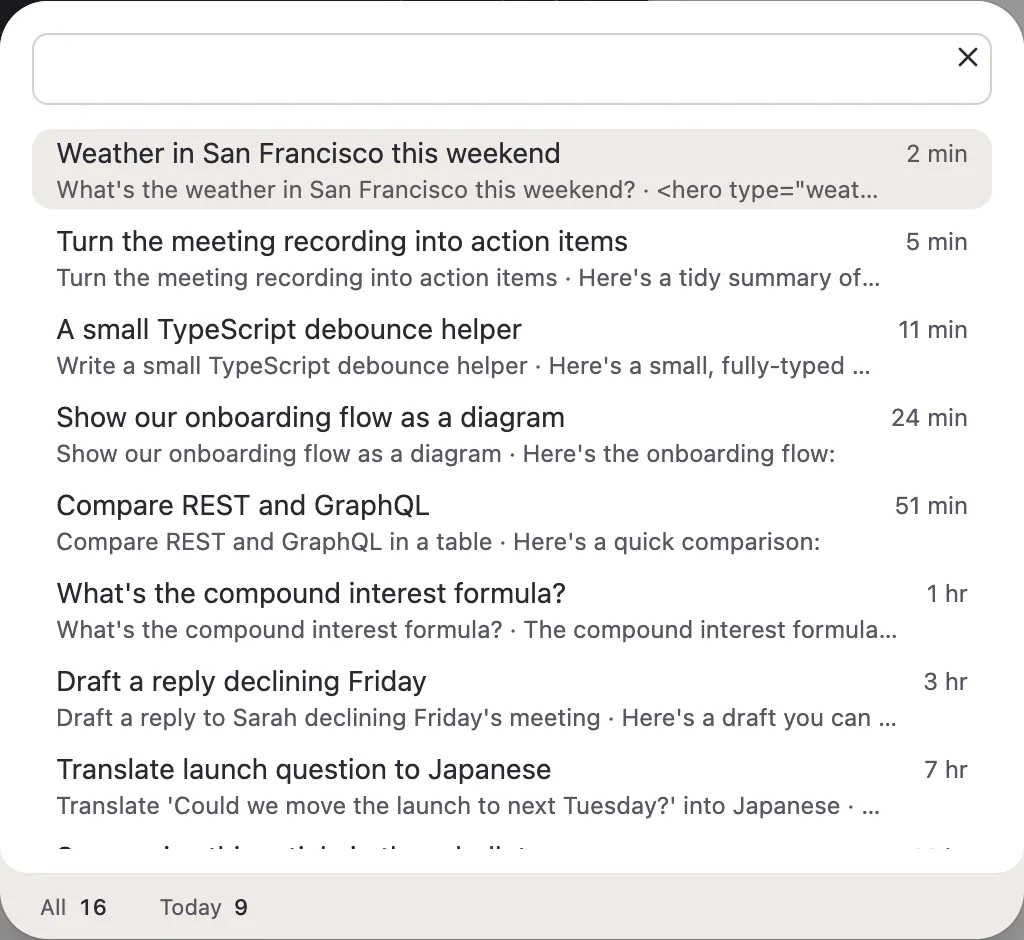Screen dimensions: 1024x940
Task: Click the '1 hr' timestamp
Action: pos(947,594)
